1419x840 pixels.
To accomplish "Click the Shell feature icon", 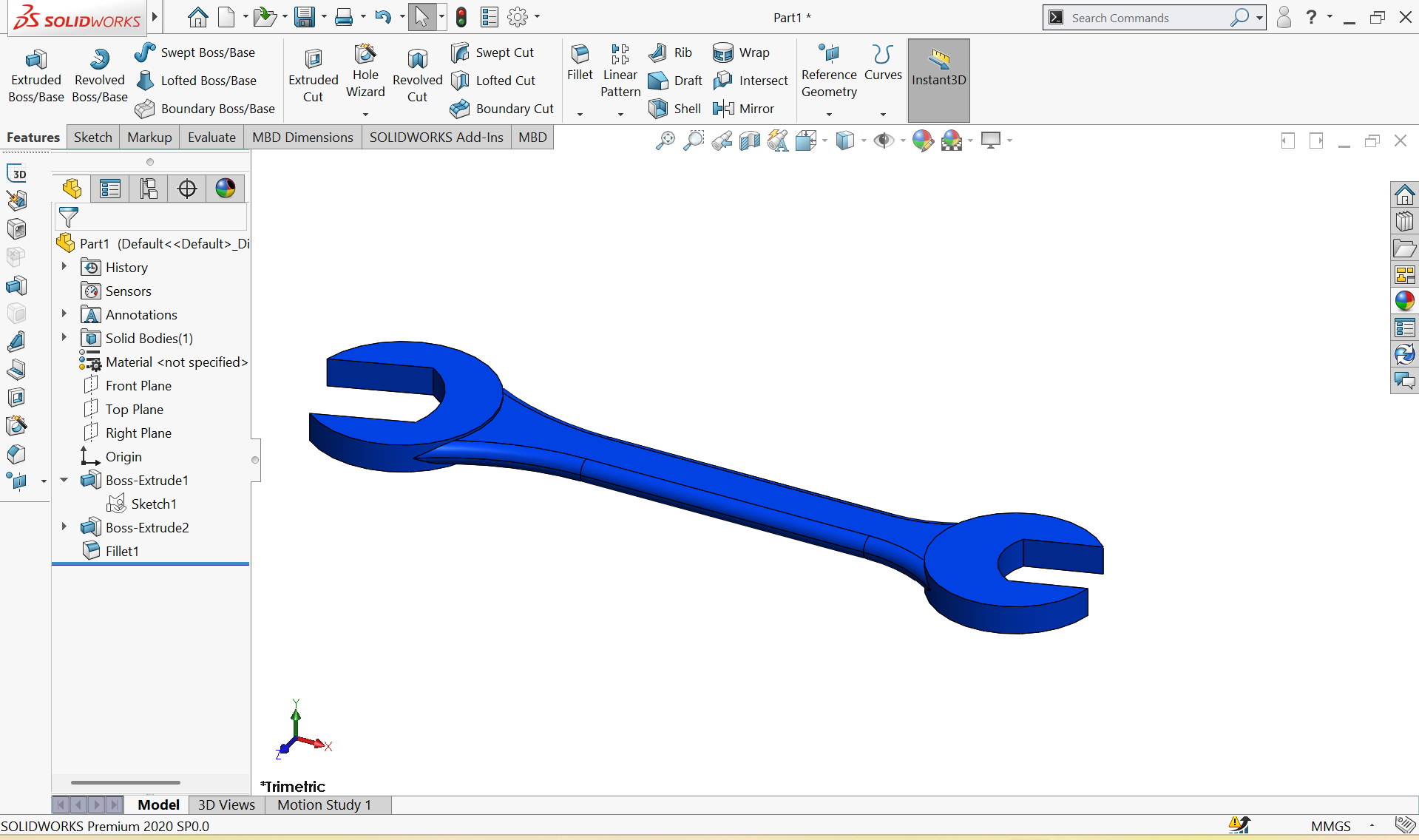I will coord(674,109).
